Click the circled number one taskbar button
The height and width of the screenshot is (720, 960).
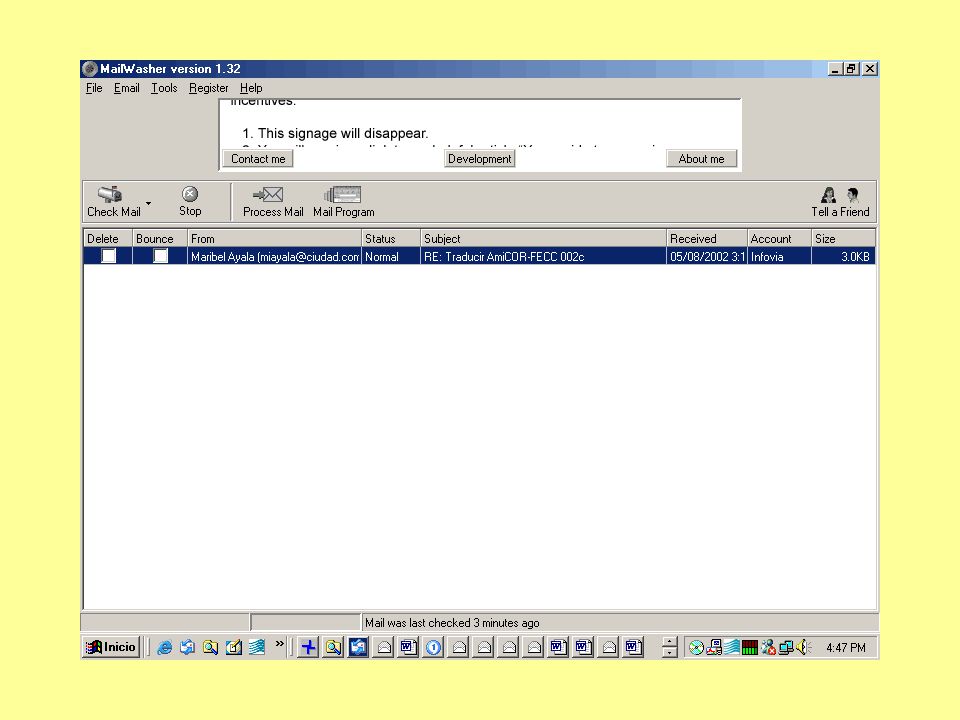(x=433, y=647)
